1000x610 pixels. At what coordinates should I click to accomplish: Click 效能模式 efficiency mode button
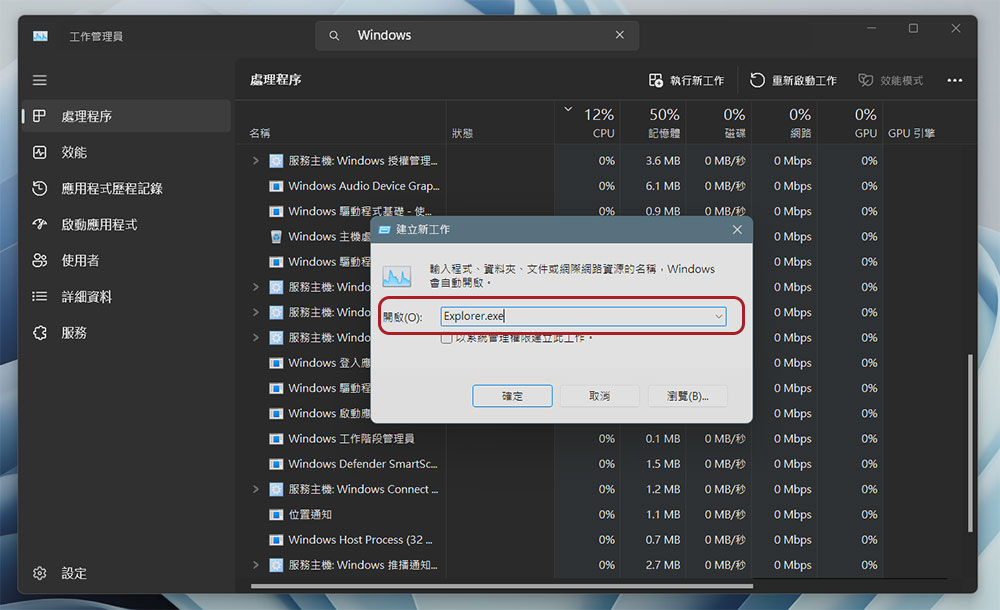pyautogui.click(x=890, y=80)
